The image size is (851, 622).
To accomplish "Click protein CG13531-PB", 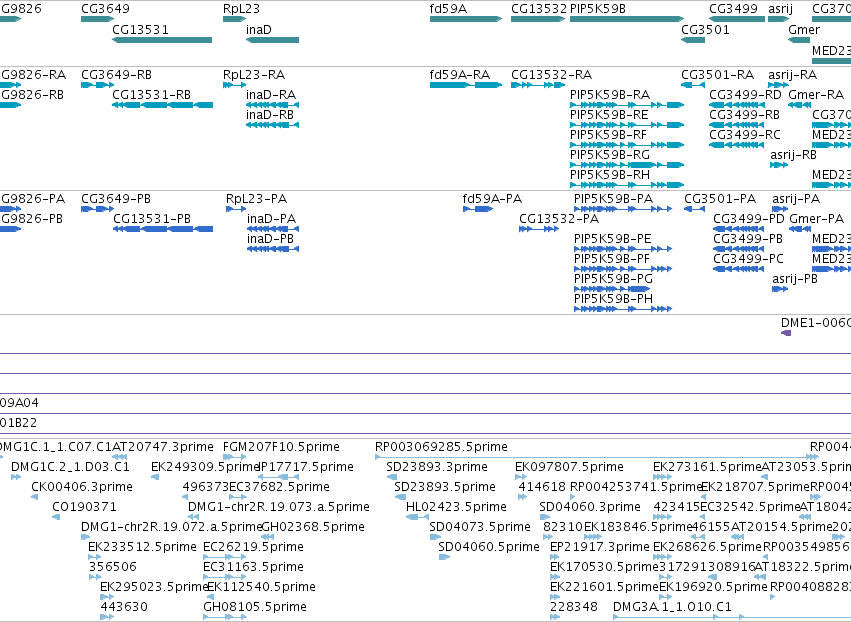I will click(x=163, y=229).
